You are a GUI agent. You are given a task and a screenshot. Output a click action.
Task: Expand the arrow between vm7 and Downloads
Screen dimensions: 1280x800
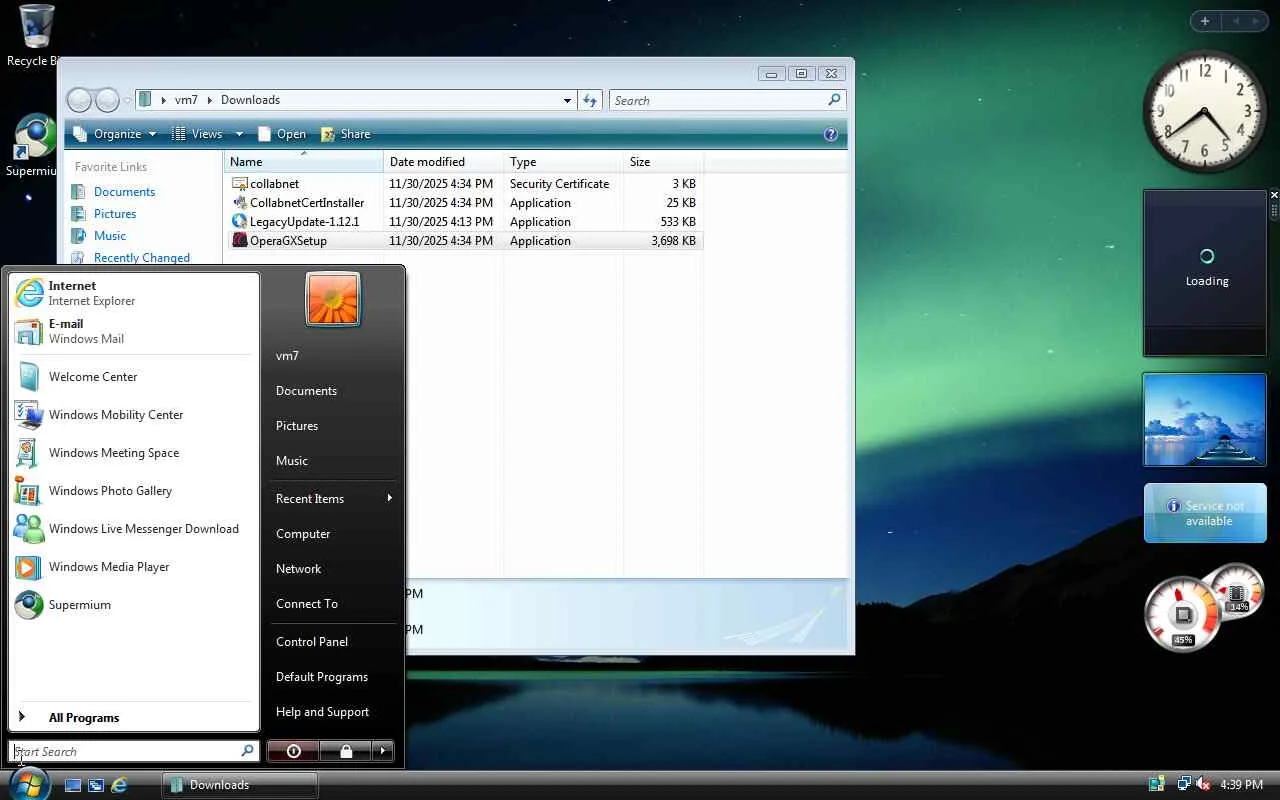pos(210,100)
